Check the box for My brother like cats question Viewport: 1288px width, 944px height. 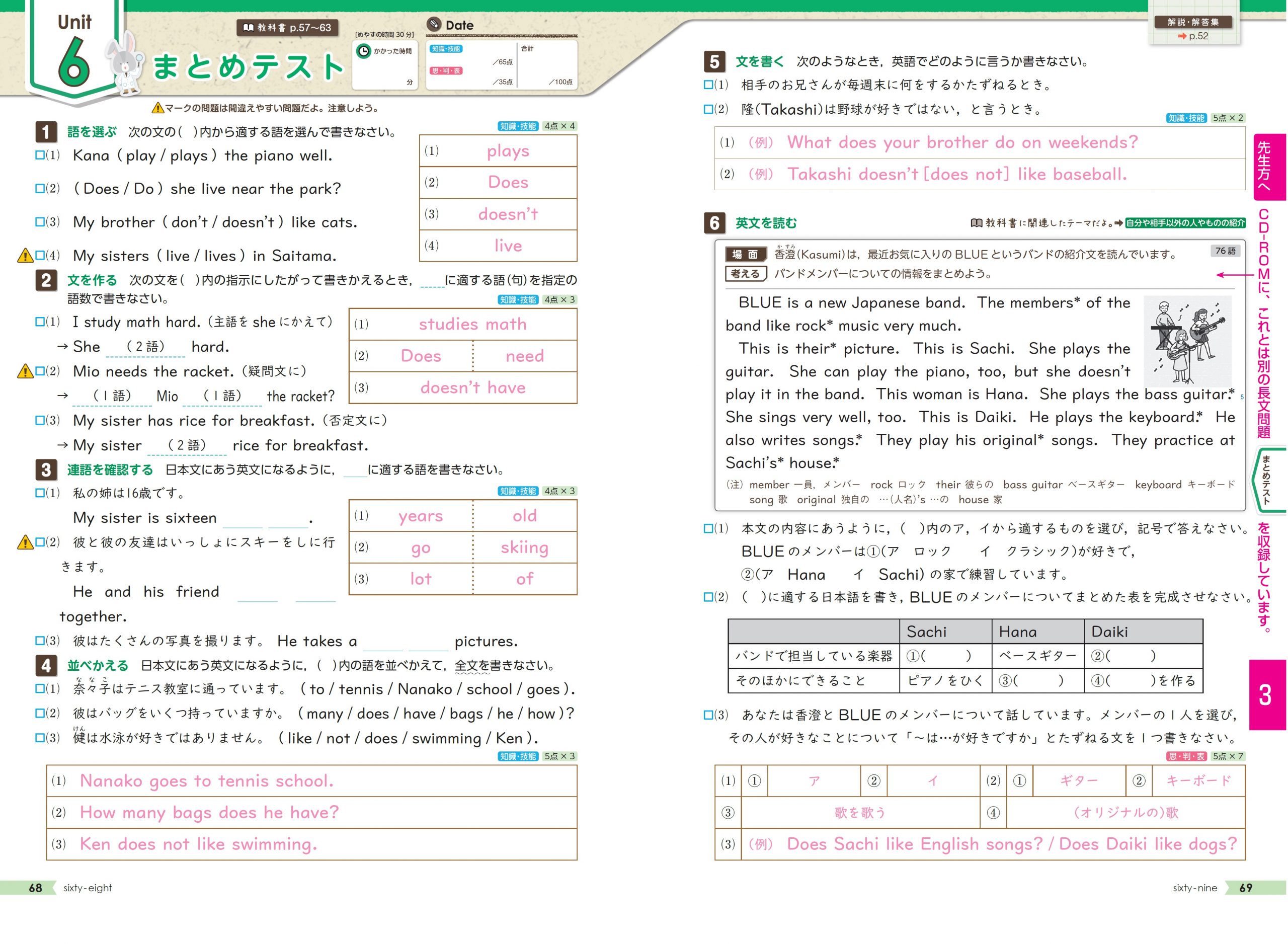click(x=40, y=222)
